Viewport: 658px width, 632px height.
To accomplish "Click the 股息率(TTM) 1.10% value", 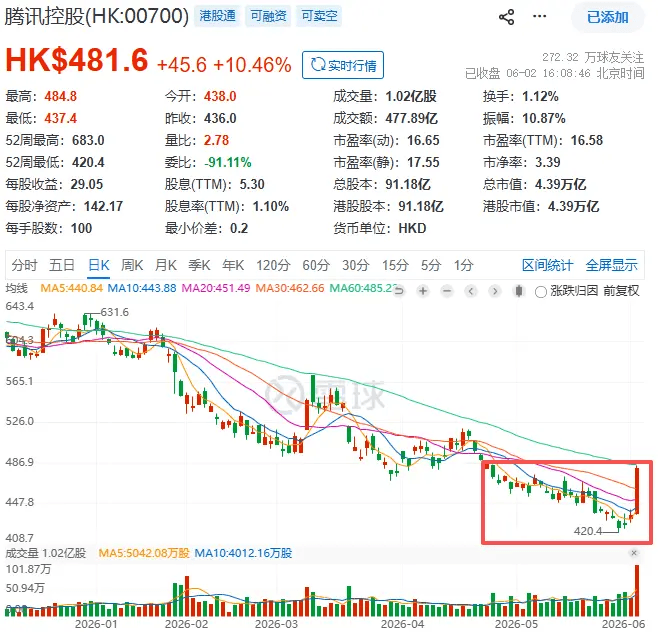I will coord(271,206).
